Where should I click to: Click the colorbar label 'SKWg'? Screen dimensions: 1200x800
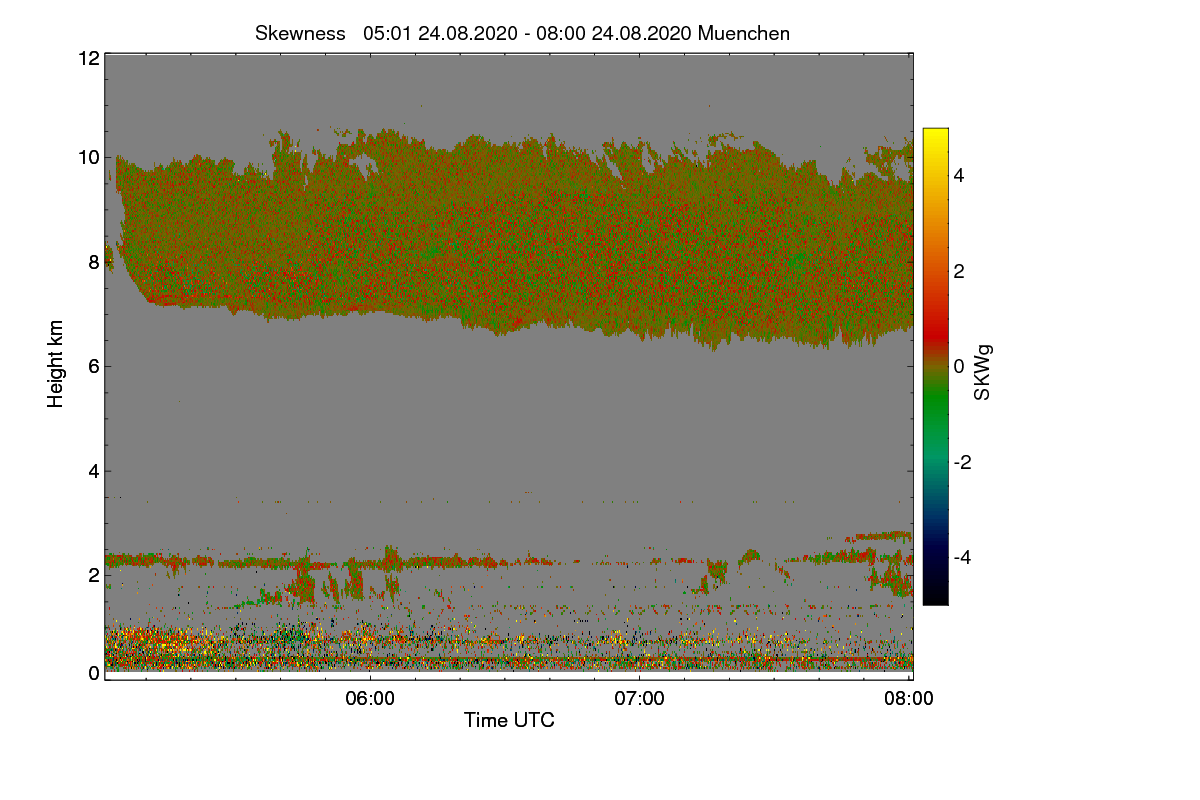click(983, 373)
